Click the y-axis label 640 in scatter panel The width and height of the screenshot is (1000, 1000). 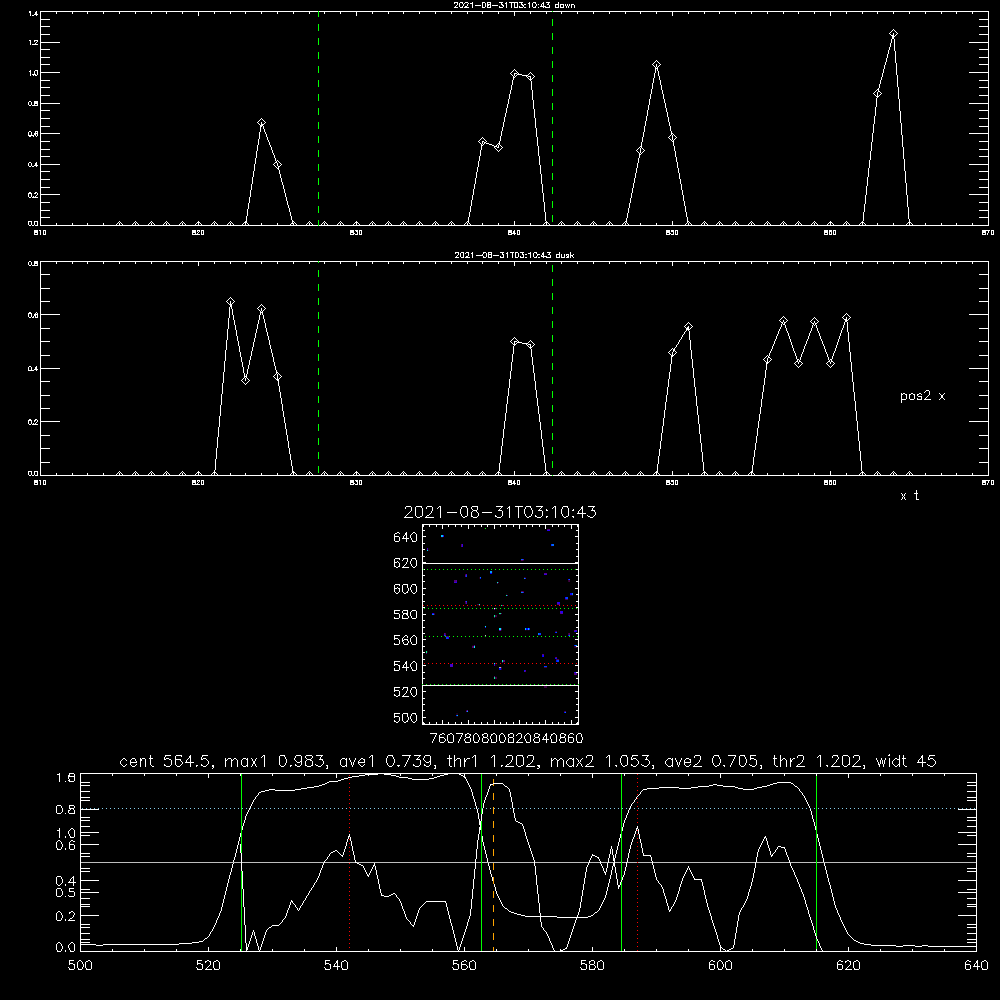click(406, 538)
